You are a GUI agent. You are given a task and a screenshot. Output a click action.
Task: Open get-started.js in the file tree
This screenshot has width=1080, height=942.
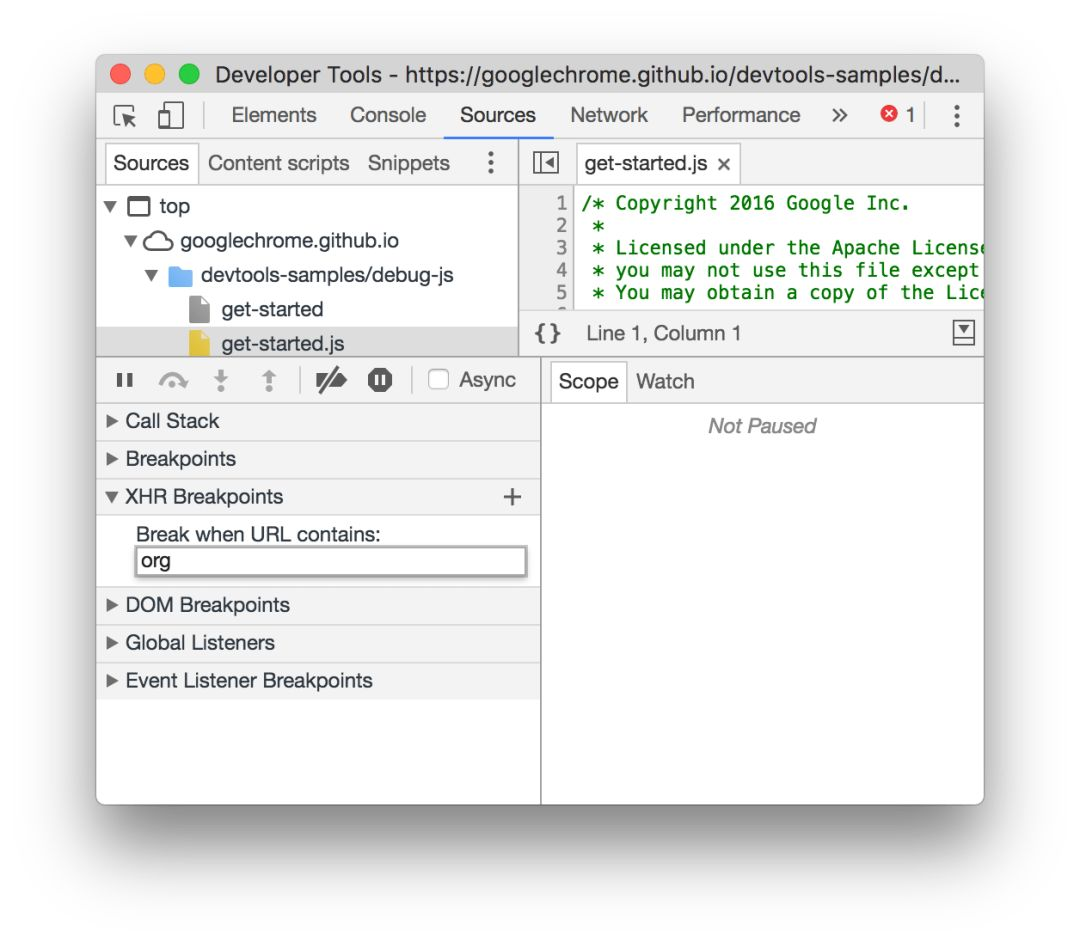[282, 343]
